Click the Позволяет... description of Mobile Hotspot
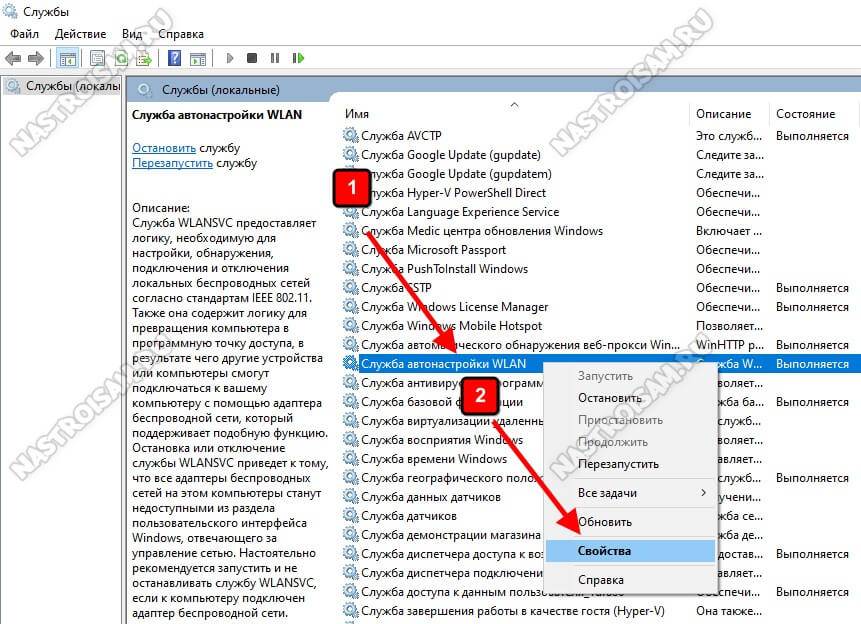 tap(729, 326)
